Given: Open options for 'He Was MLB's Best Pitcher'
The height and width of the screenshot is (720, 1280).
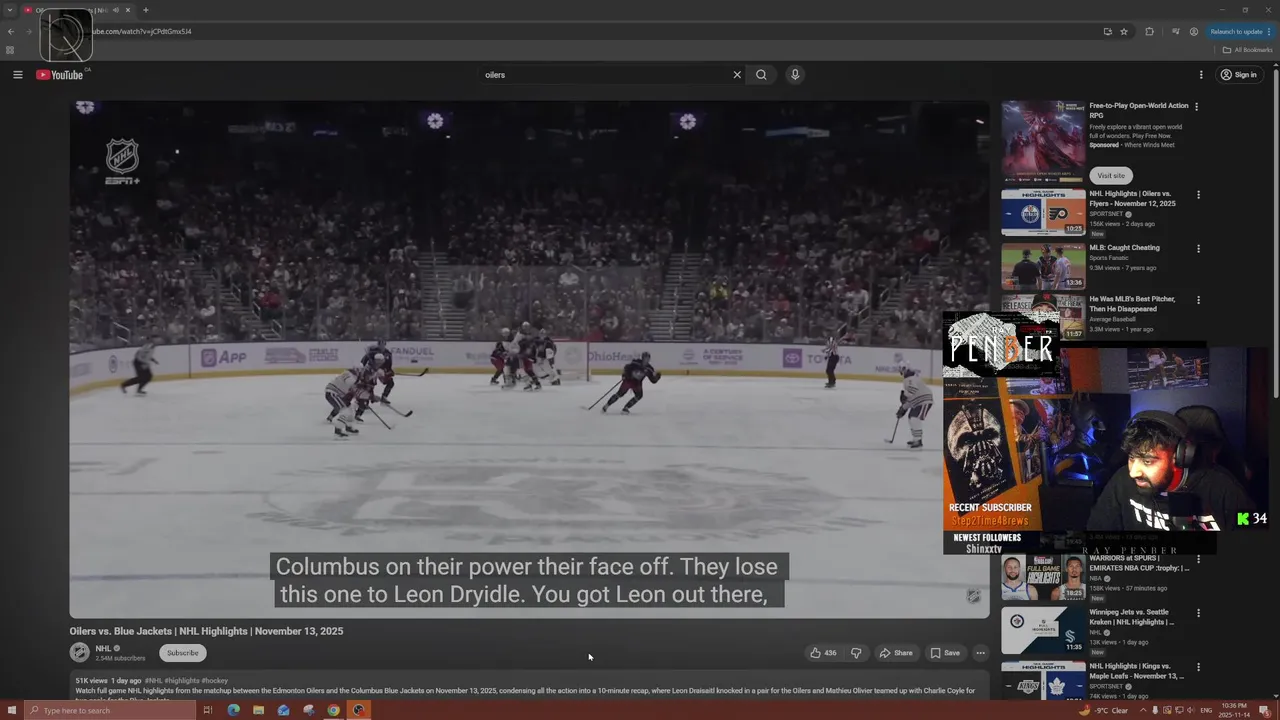Looking at the screenshot, I should point(1198,300).
